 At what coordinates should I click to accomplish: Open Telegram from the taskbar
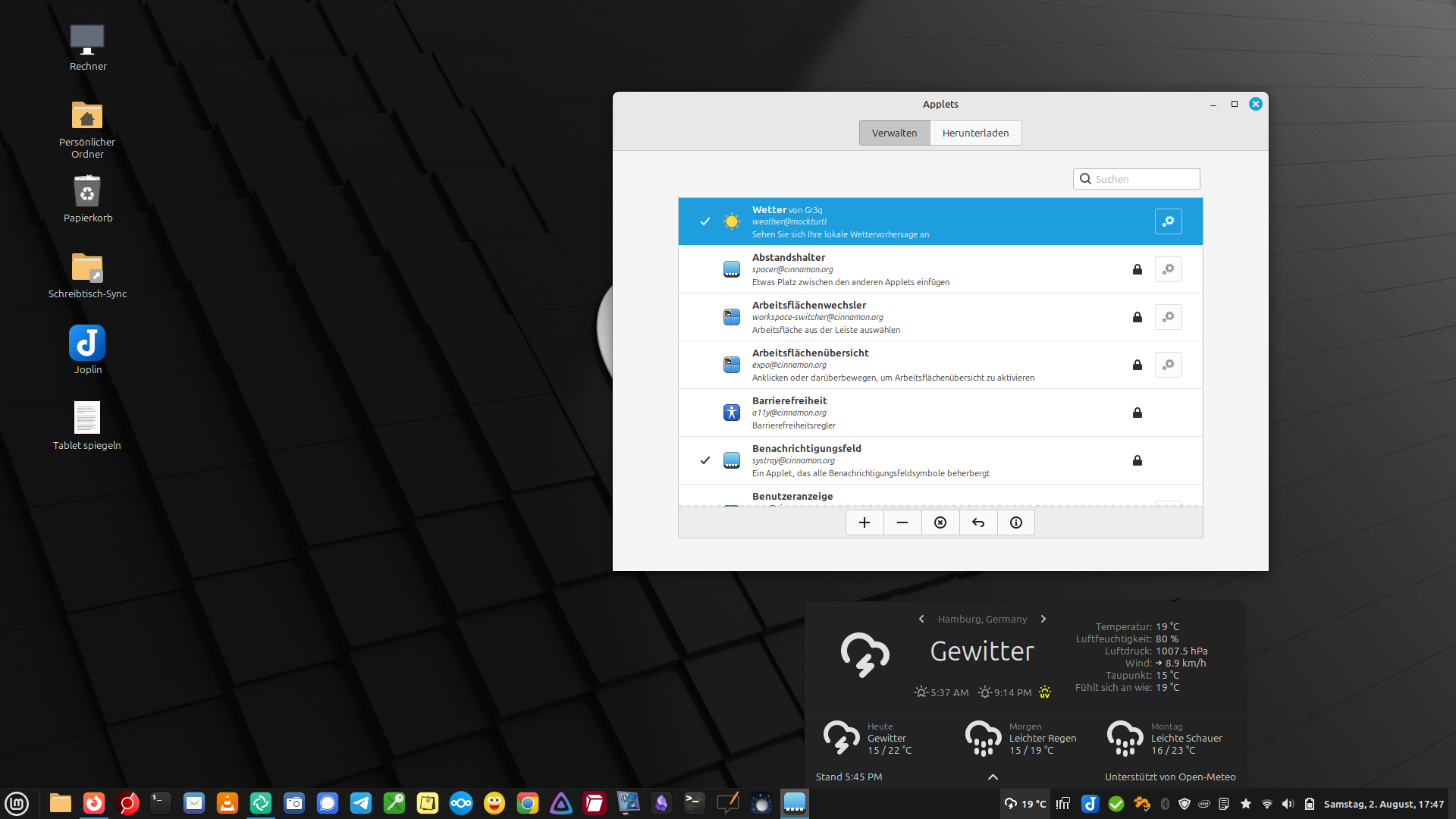pyautogui.click(x=361, y=803)
